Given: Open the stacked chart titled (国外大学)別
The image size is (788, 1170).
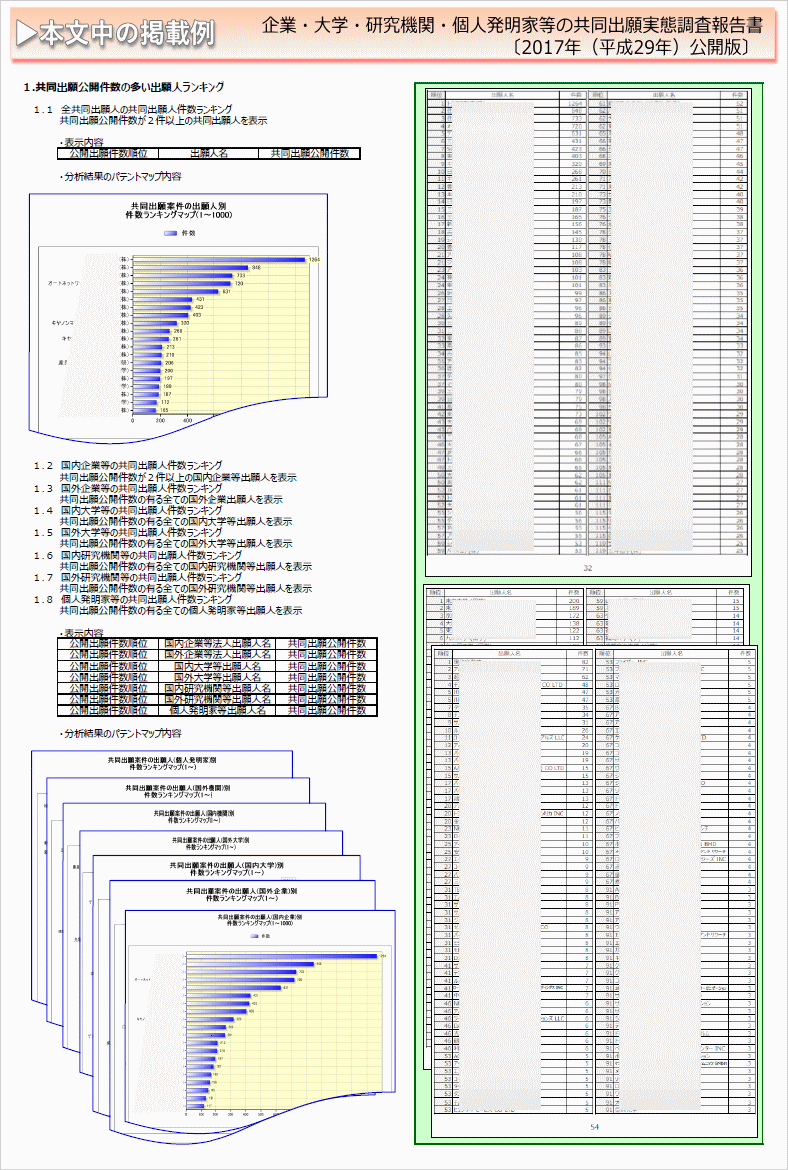Looking at the screenshot, I should (212, 842).
